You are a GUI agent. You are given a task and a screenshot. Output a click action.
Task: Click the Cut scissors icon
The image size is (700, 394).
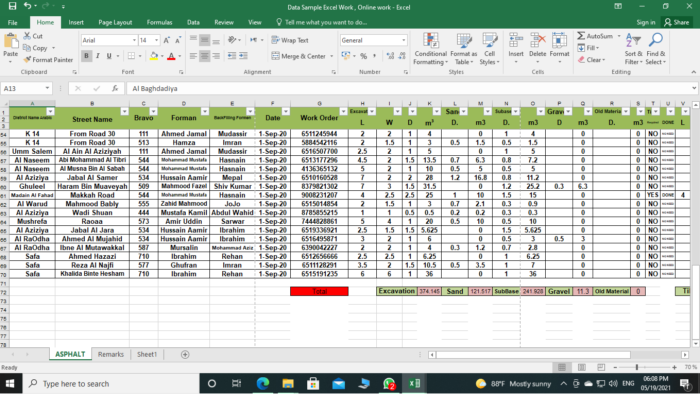tap(27, 36)
